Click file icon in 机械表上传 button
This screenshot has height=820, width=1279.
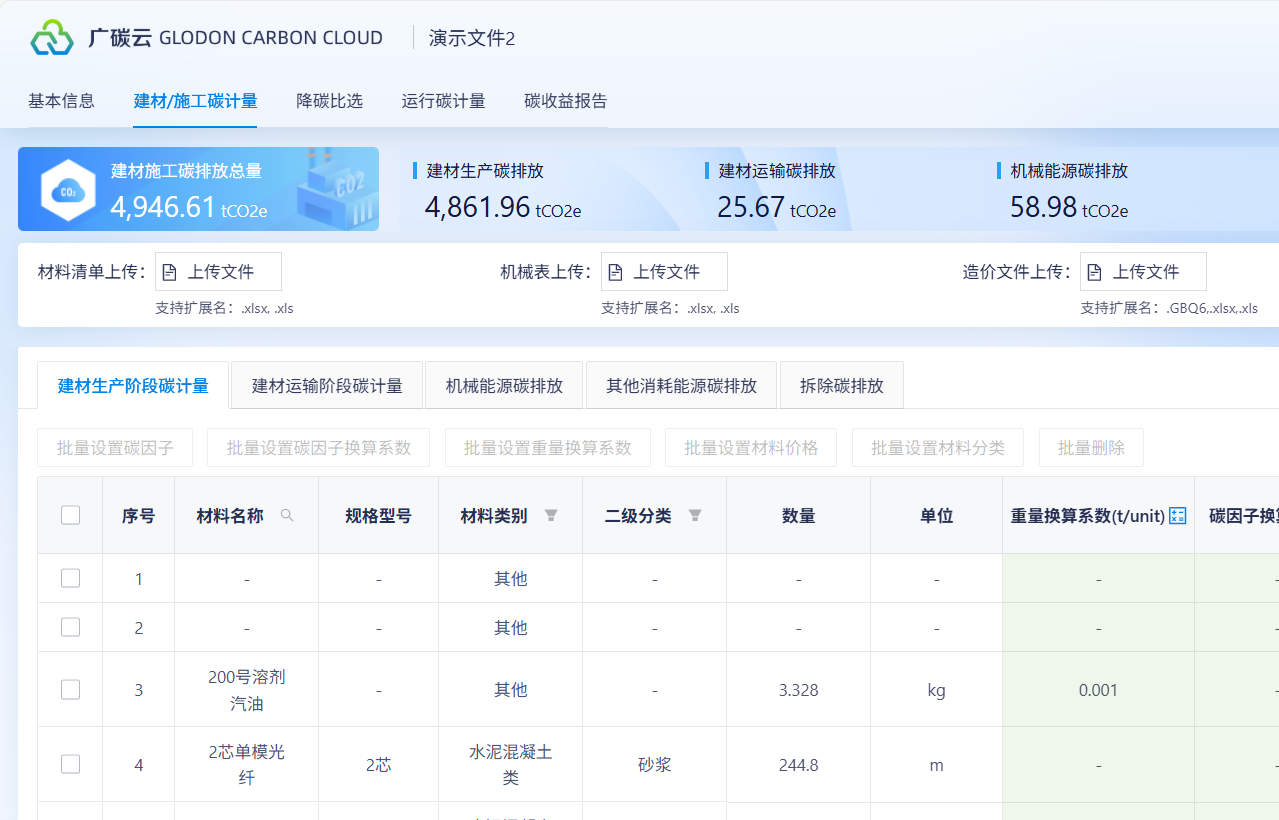click(x=616, y=272)
